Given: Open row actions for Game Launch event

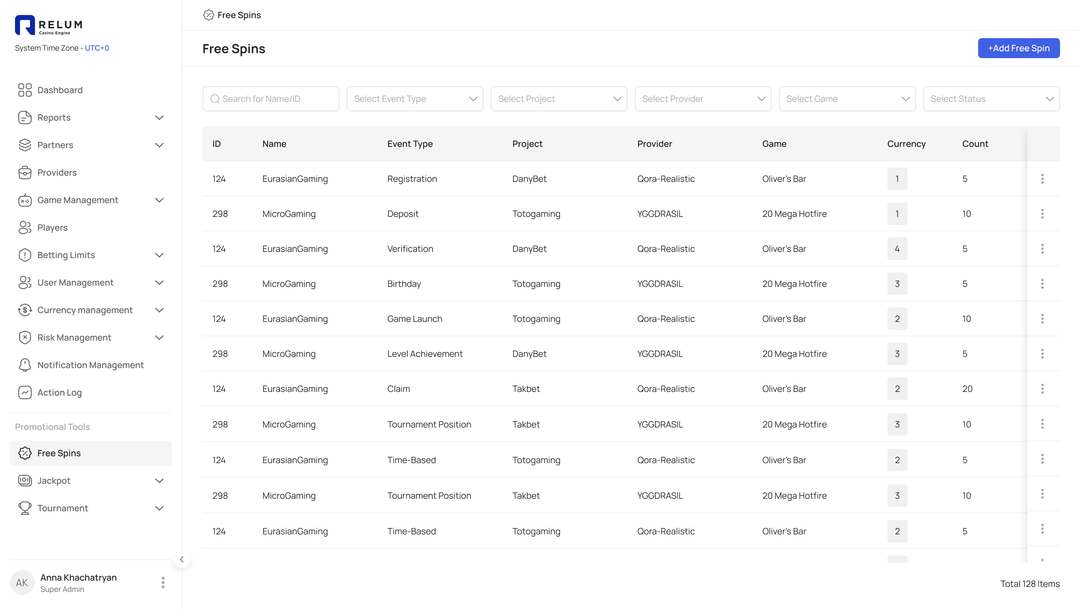Looking at the screenshot, I should point(1042,319).
